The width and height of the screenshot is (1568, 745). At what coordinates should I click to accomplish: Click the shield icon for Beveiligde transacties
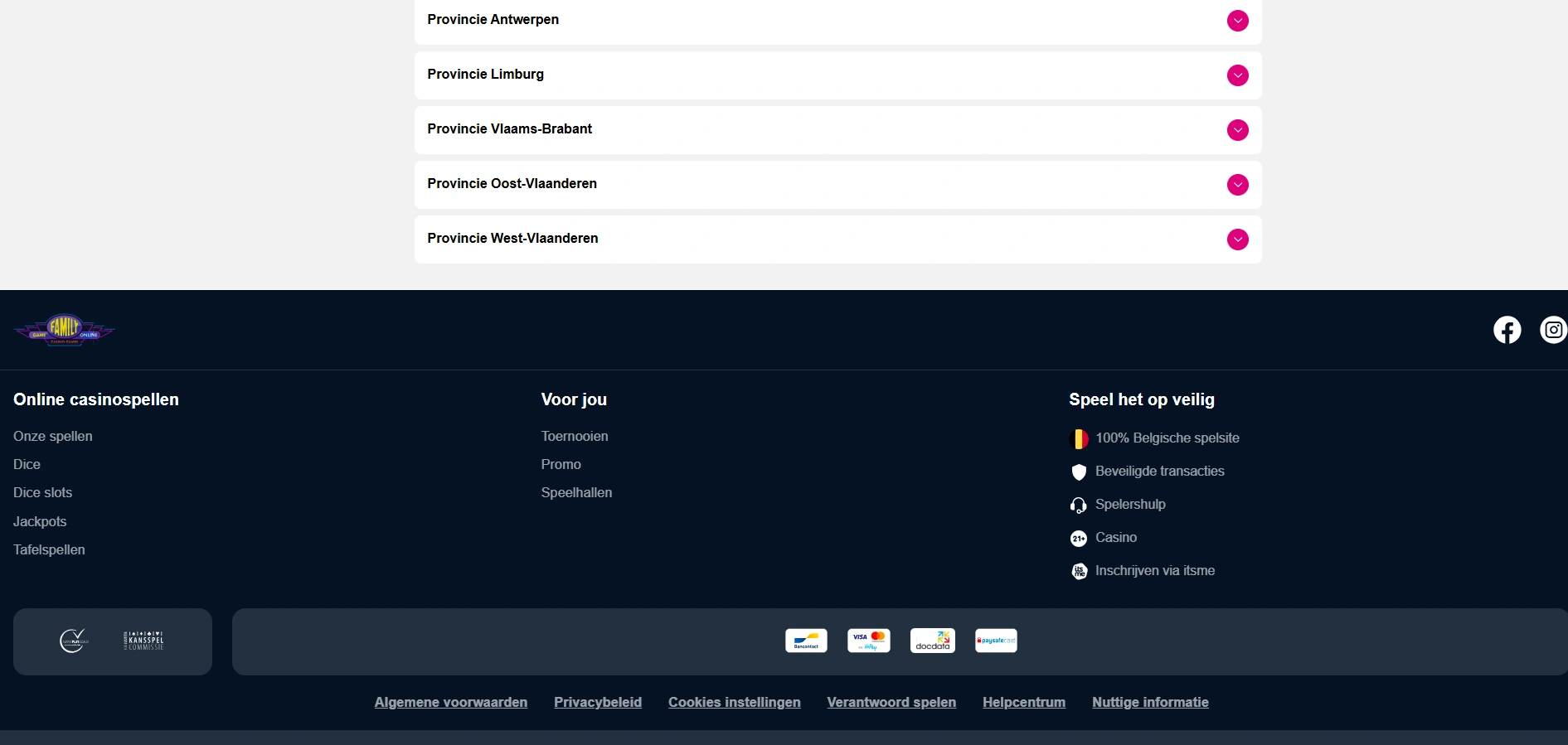pos(1079,472)
